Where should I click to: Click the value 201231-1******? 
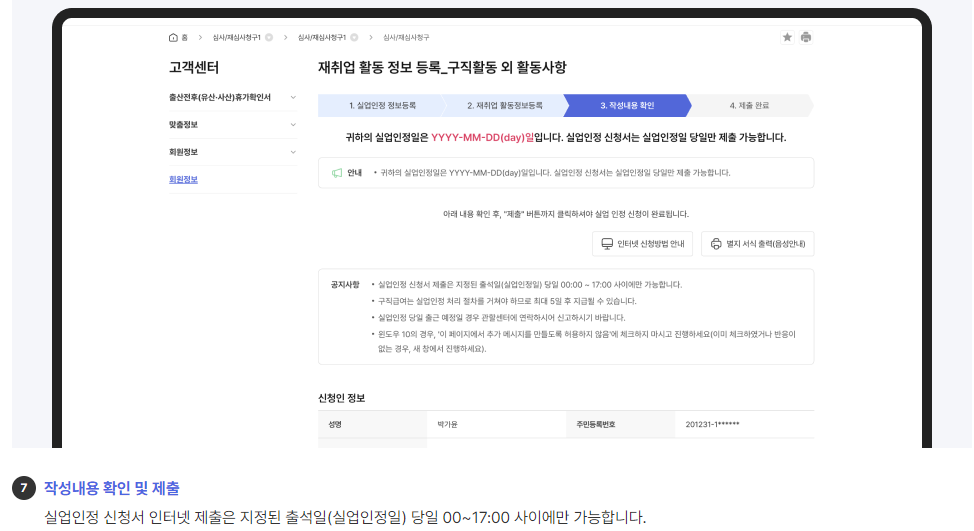tap(712, 425)
